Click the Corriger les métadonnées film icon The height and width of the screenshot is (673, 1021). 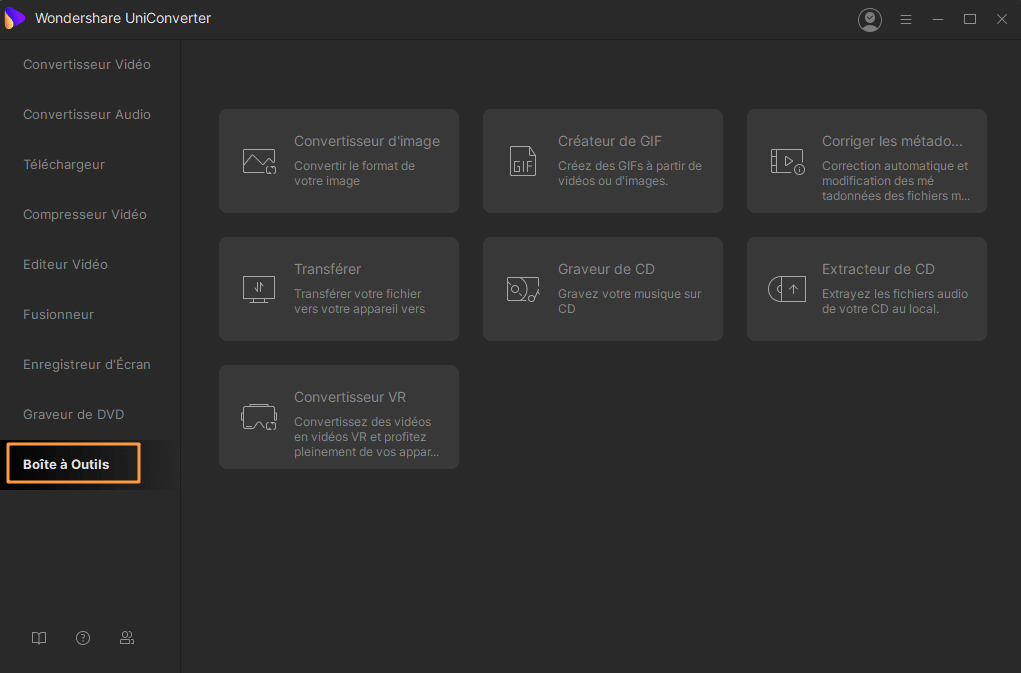(787, 161)
